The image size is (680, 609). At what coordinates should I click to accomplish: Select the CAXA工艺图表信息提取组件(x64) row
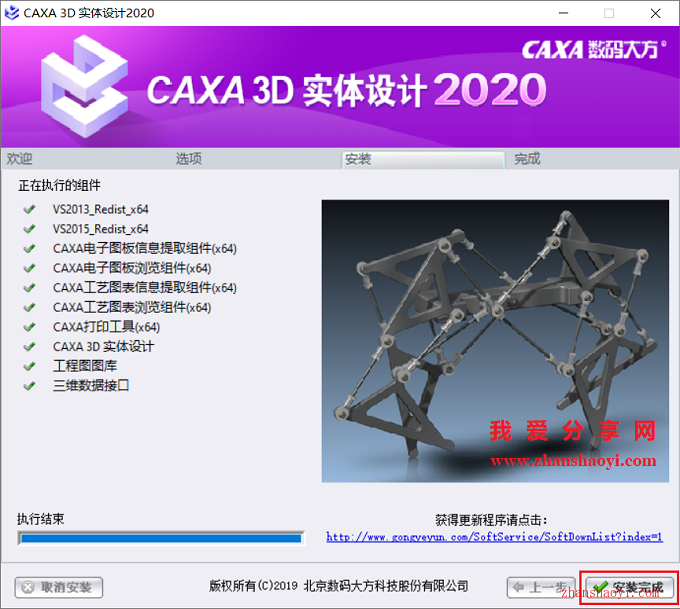[145, 288]
